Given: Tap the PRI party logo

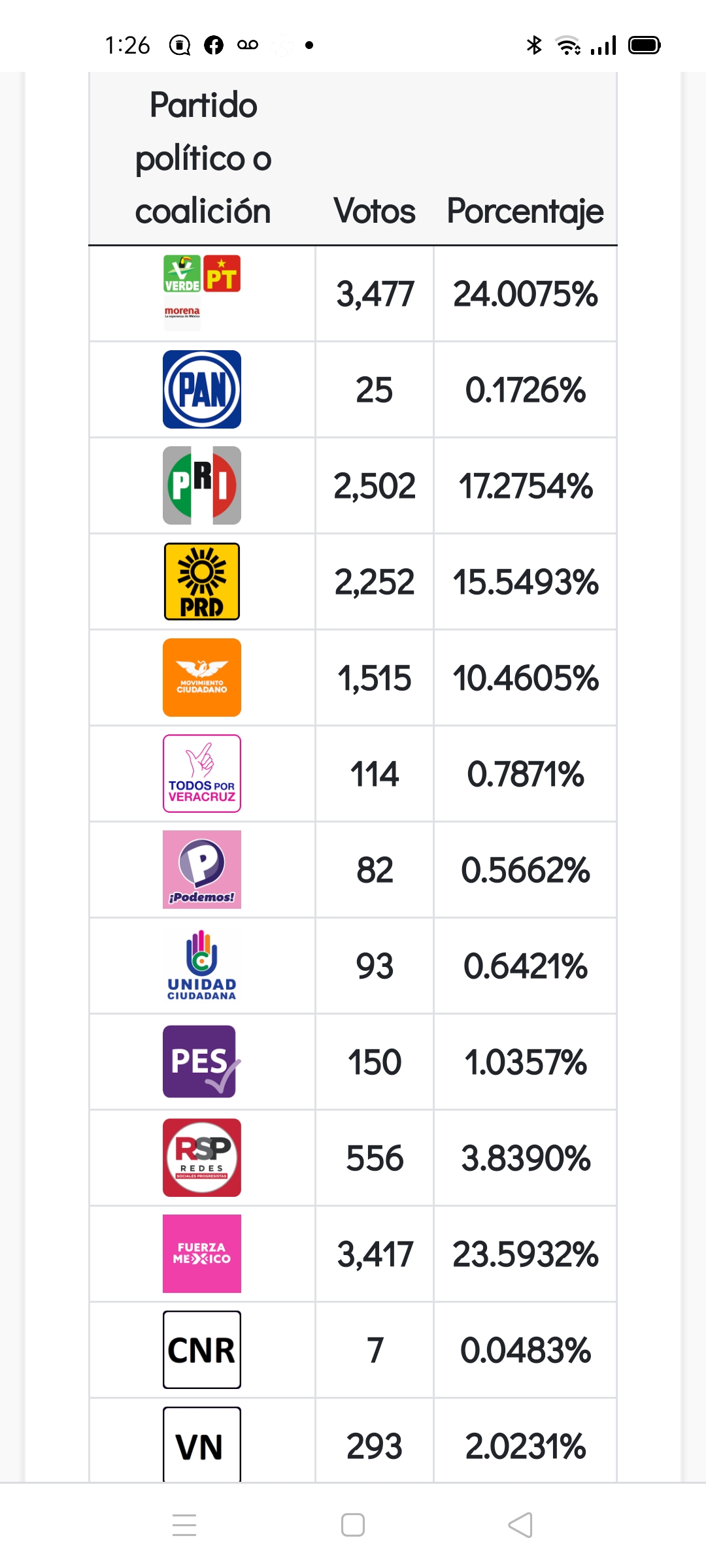Looking at the screenshot, I should pyautogui.click(x=202, y=485).
